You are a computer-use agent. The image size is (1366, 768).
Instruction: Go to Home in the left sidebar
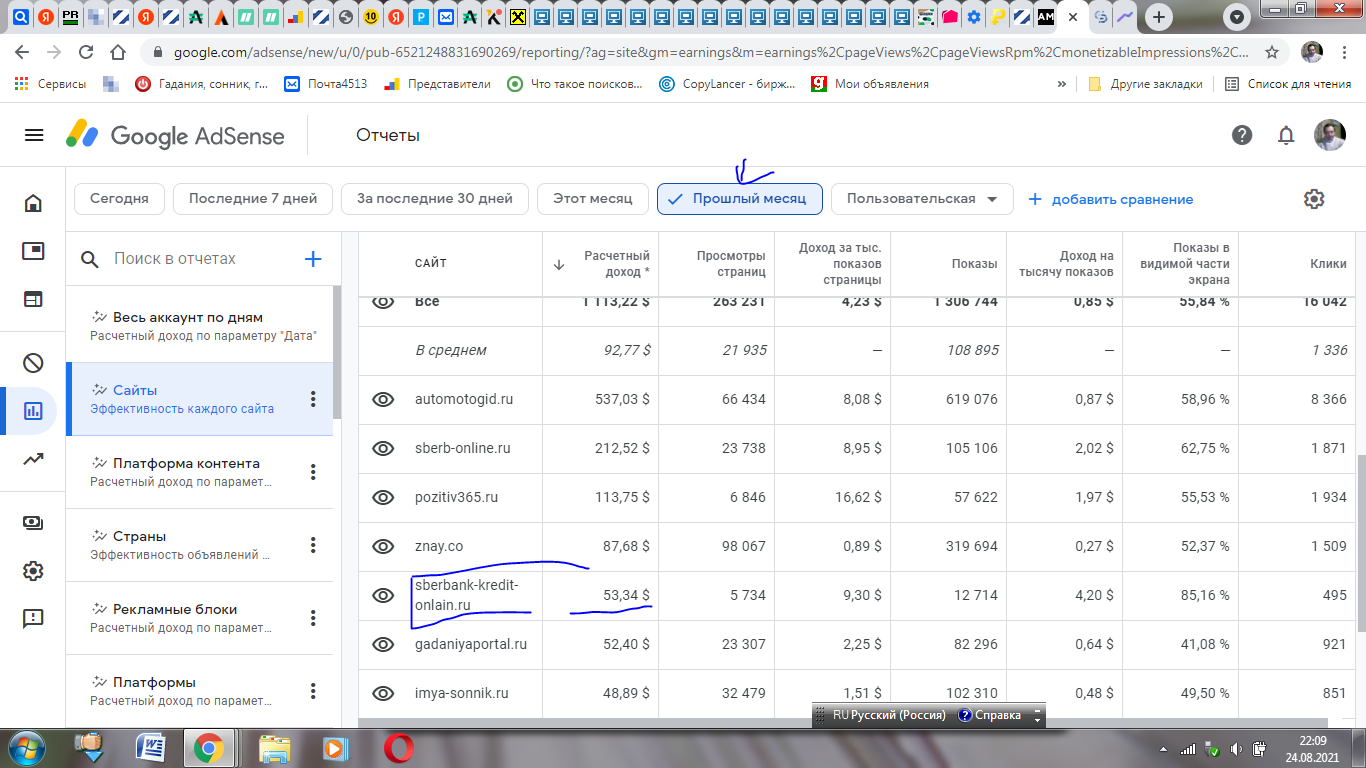(x=33, y=204)
